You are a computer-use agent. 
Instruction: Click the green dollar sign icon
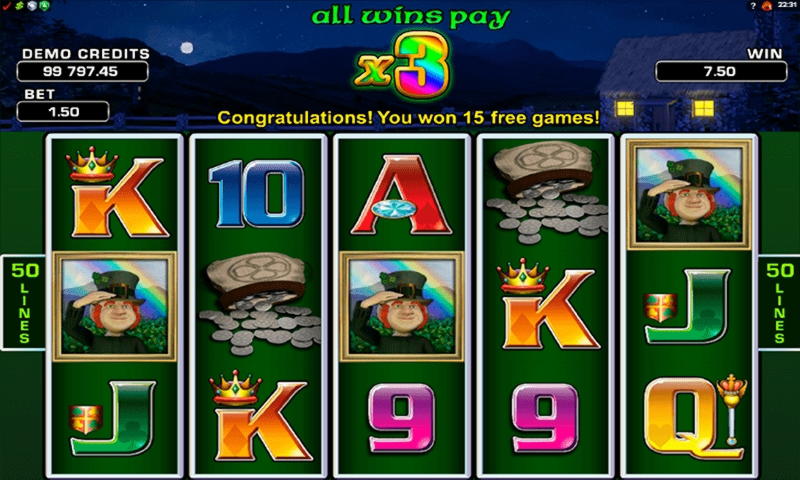click(19, 6)
